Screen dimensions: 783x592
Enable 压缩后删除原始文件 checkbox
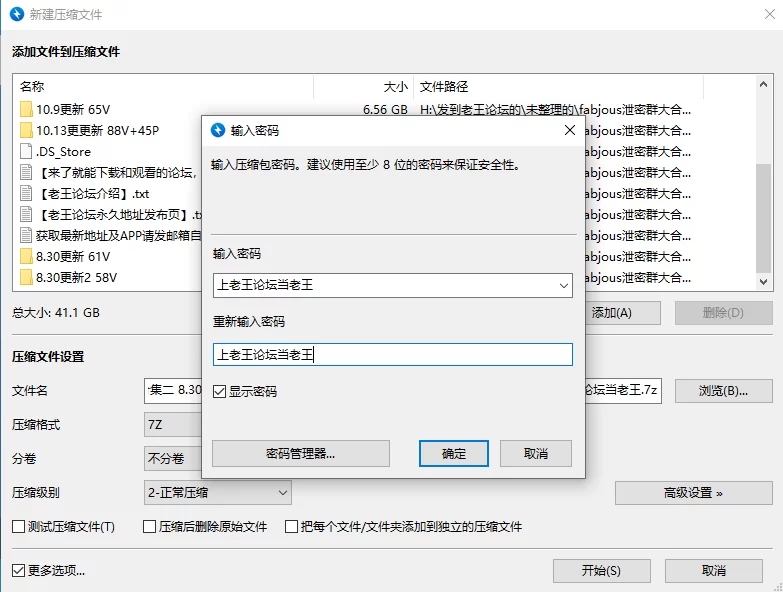(149, 527)
